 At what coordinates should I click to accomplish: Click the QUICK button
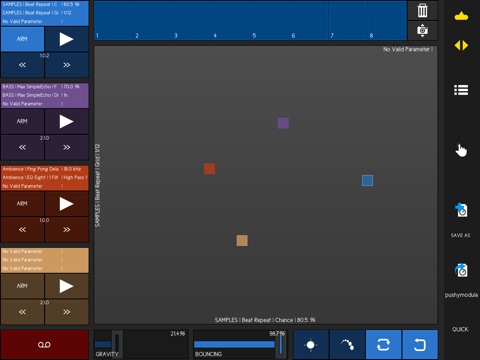tap(460, 329)
